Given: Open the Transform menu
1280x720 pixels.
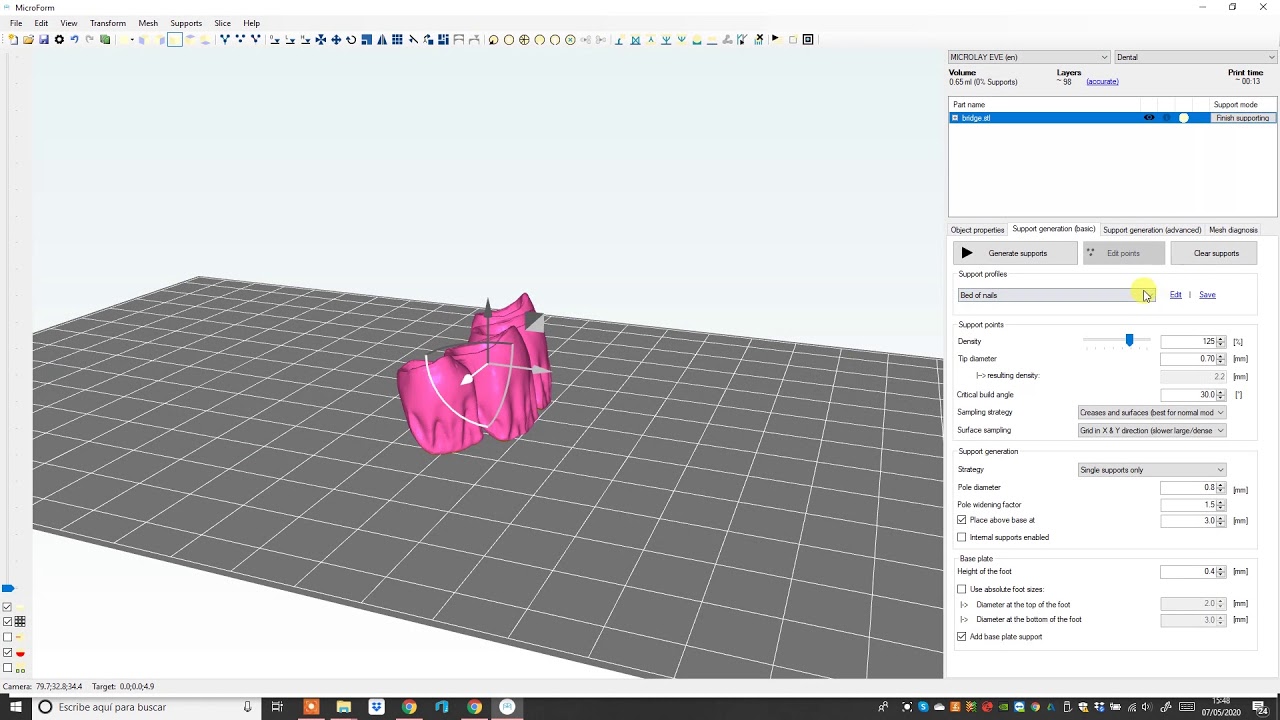Looking at the screenshot, I should point(108,23).
